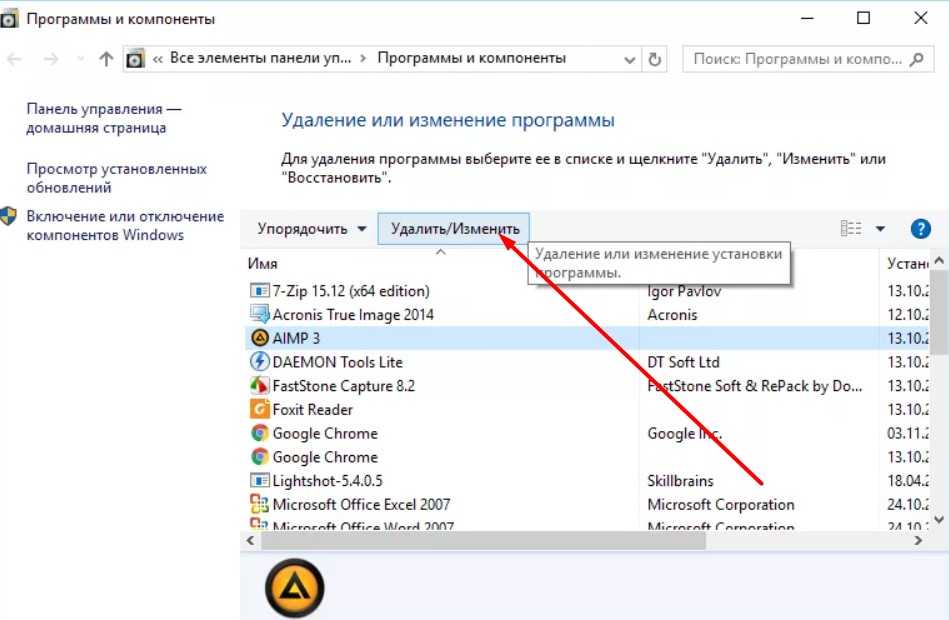Minimize the Программы и компоненты window

tap(807, 18)
